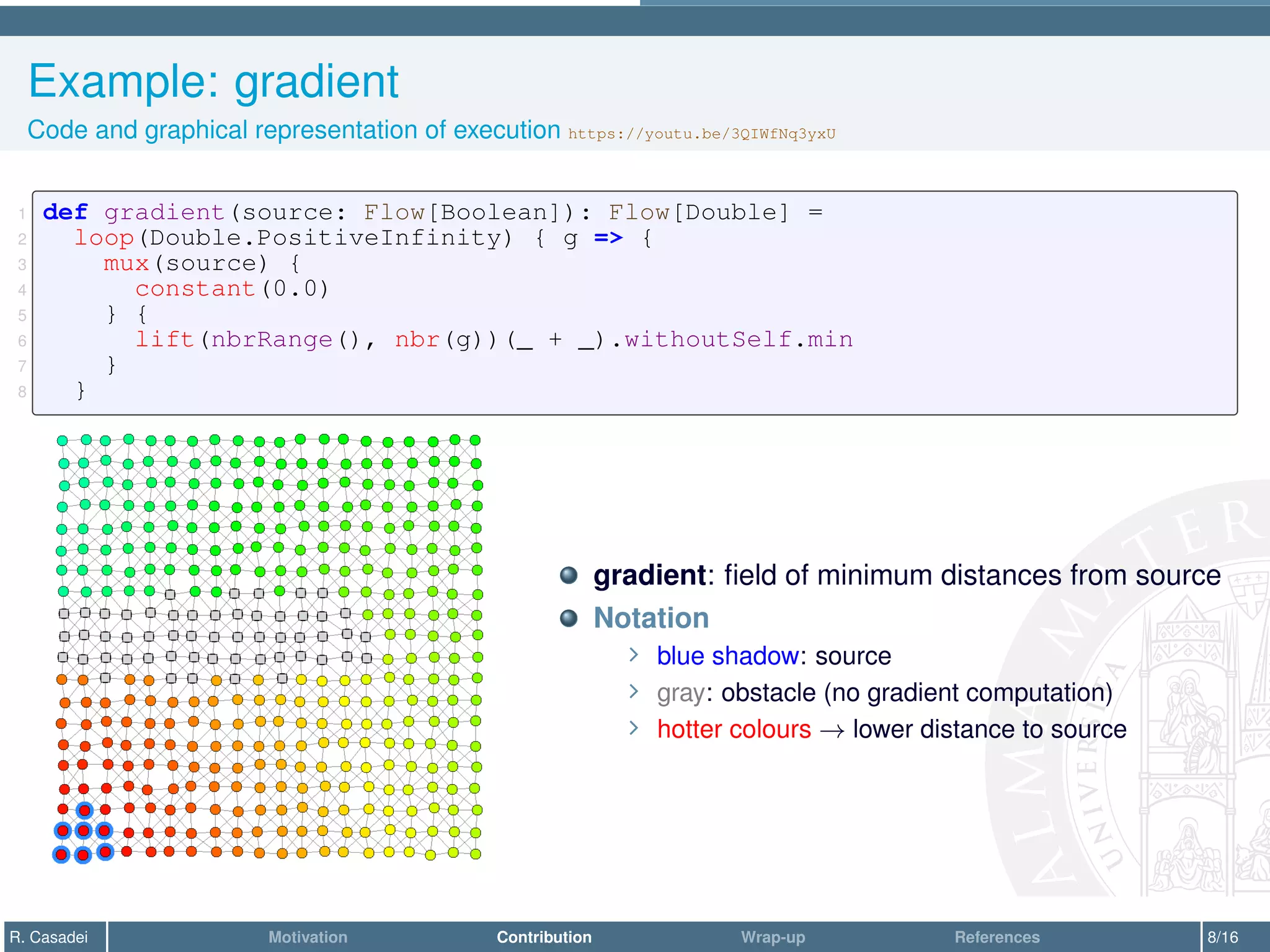The width and height of the screenshot is (1270, 952).
Task: Click the withoutSelf method in code
Action: click(x=708, y=340)
